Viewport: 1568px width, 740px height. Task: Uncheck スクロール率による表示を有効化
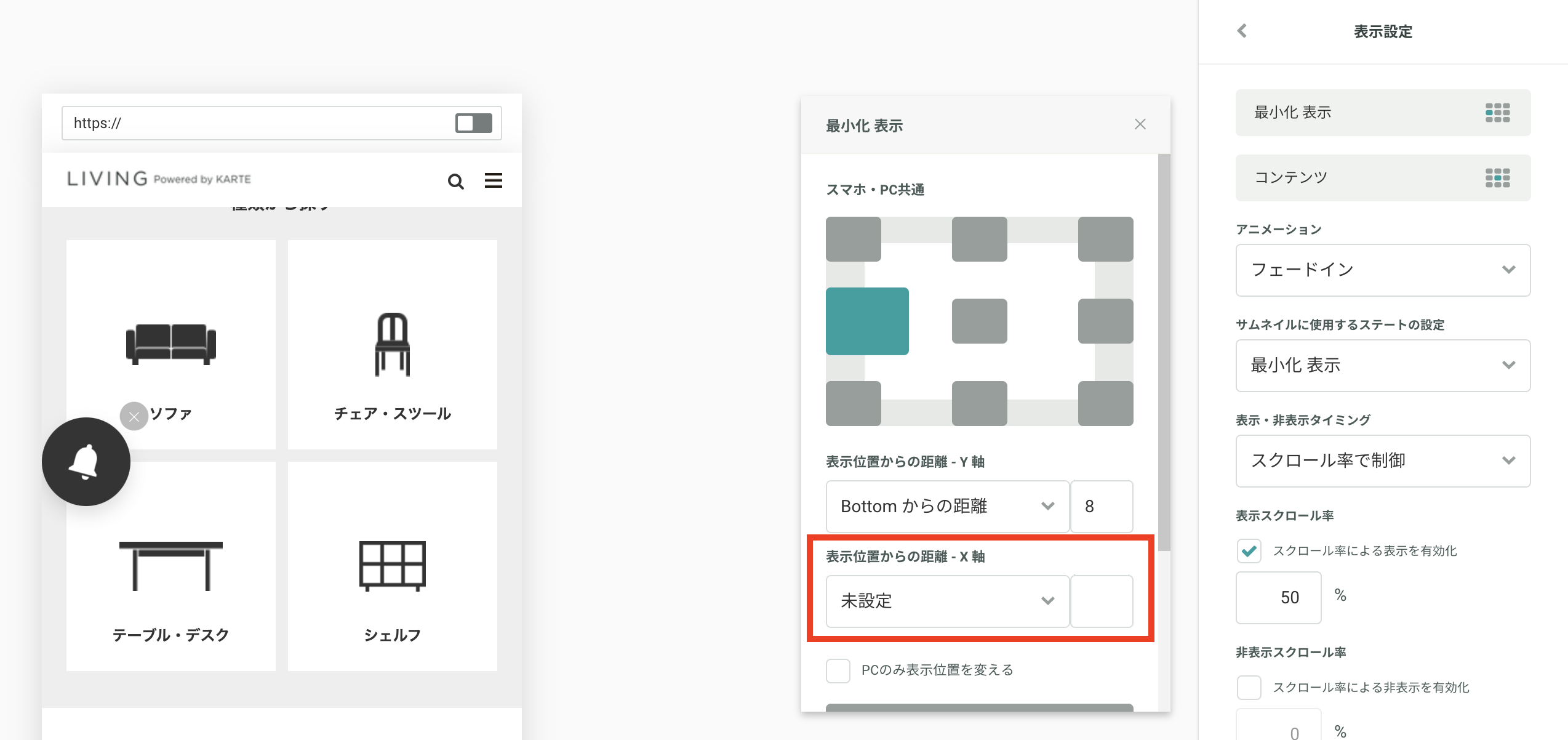click(x=1249, y=550)
